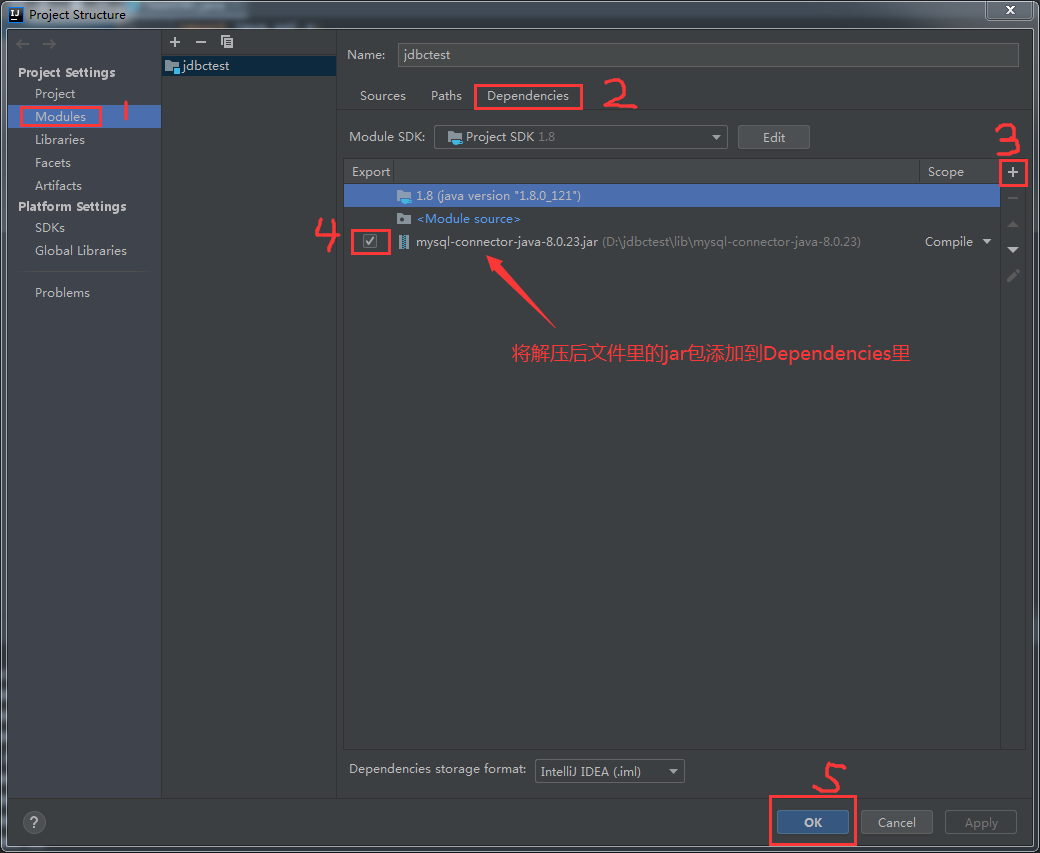Add a dependency with the plus icon
Image resolution: width=1040 pixels, height=853 pixels.
pyautogui.click(x=1013, y=172)
